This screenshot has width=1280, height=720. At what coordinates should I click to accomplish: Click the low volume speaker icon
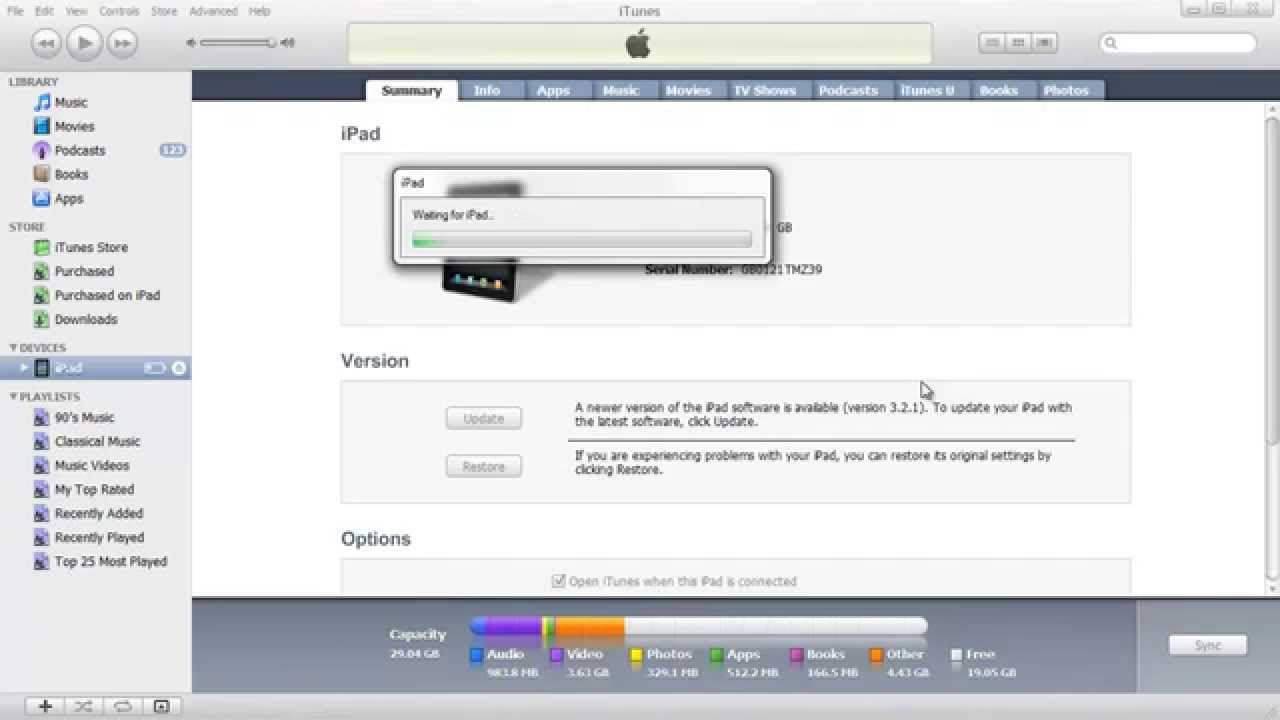pos(191,43)
